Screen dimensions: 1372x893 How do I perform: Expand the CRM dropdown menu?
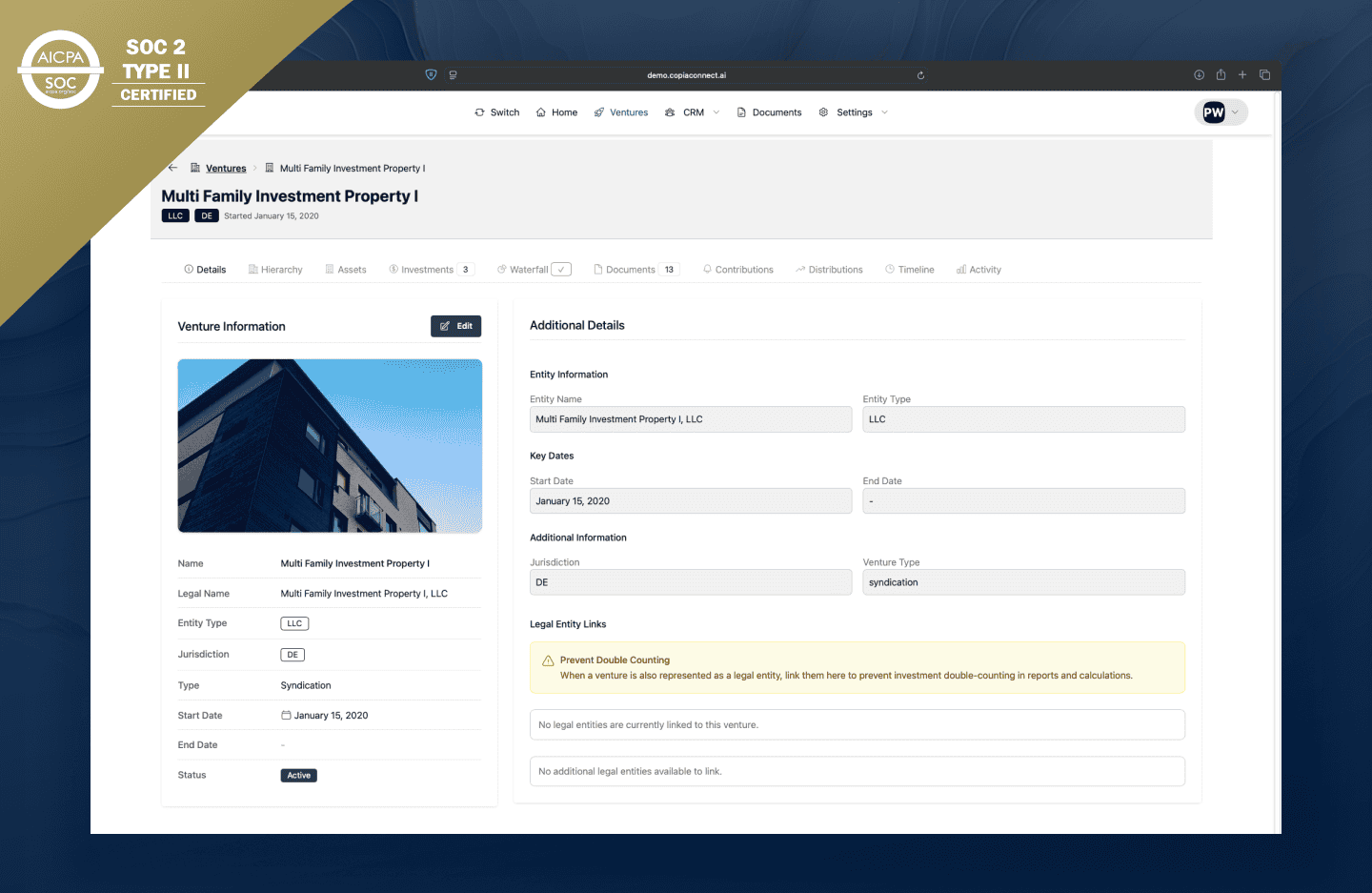716,112
